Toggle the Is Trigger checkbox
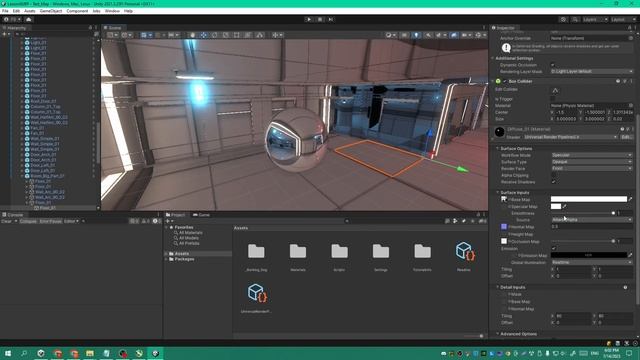Screen dimensions: 640x360 coord(553,99)
